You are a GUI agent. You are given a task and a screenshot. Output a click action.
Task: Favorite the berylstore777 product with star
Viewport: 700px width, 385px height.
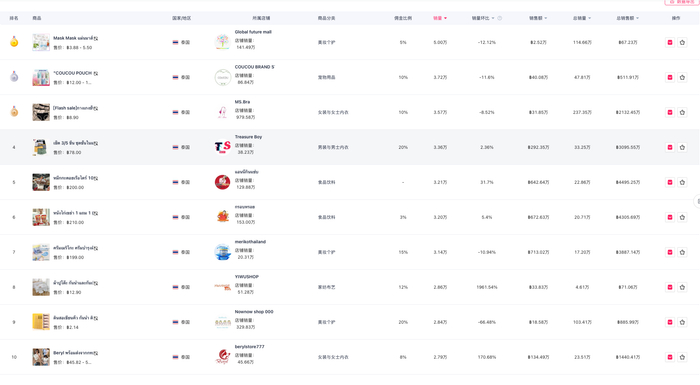click(x=682, y=357)
